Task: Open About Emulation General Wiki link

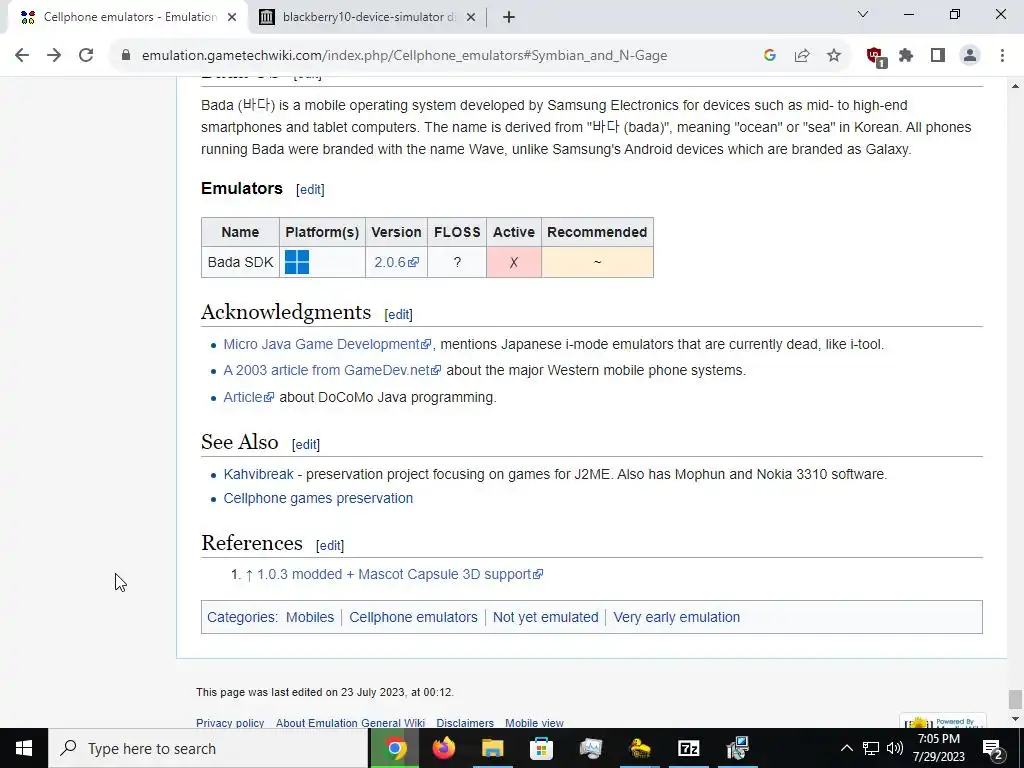Action: (x=350, y=723)
